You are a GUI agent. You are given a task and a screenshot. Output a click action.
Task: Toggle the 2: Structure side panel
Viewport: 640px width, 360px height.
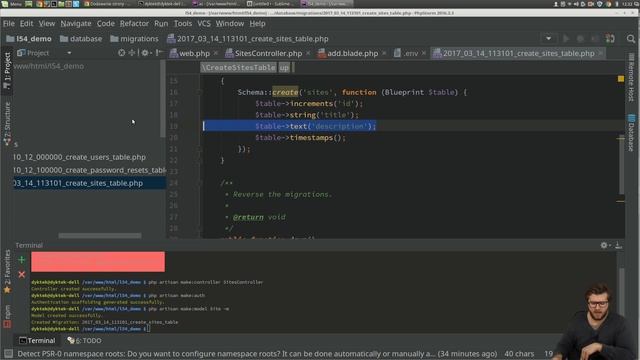coord(7,123)
